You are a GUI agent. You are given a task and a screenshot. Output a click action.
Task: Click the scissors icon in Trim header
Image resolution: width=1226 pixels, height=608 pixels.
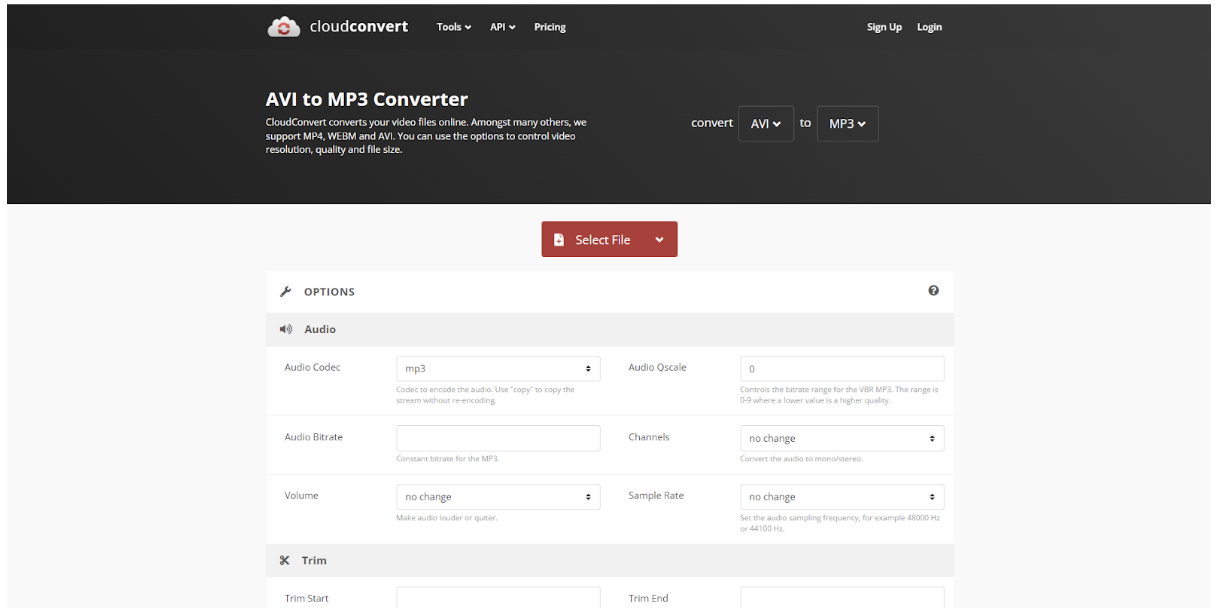pos(285,561)
